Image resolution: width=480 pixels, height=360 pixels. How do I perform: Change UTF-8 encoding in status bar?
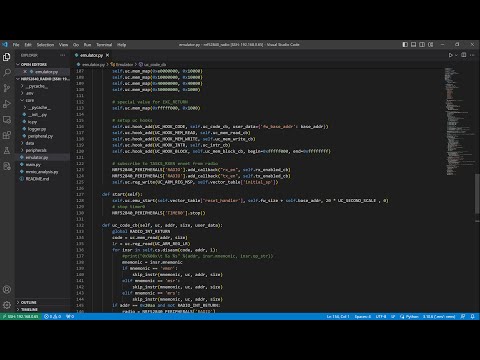click(381, 317)
